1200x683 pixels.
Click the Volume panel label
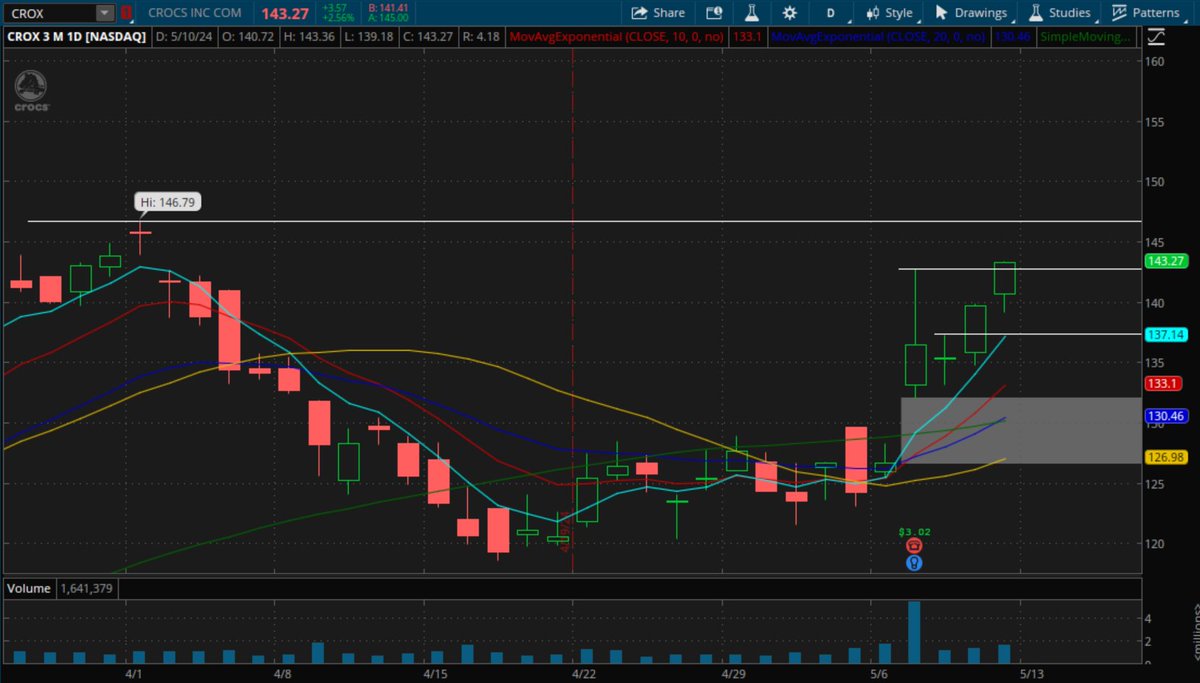(x=28, y=589)
